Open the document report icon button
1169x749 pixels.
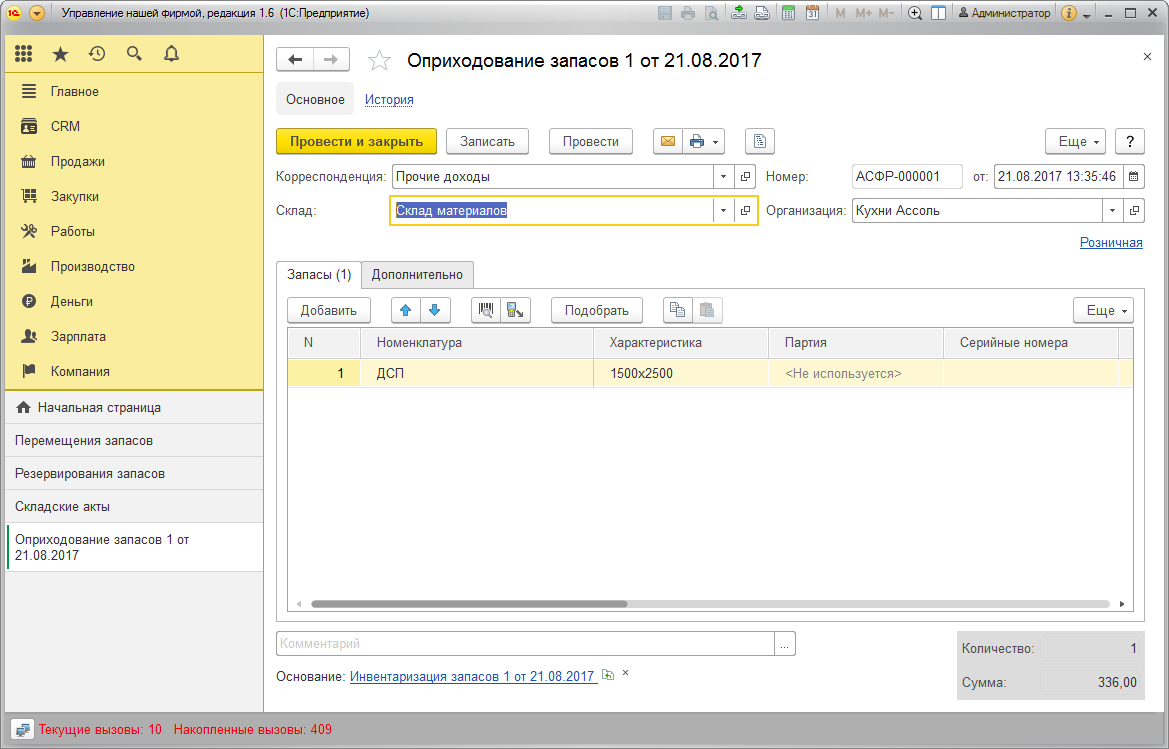[760, 142]
